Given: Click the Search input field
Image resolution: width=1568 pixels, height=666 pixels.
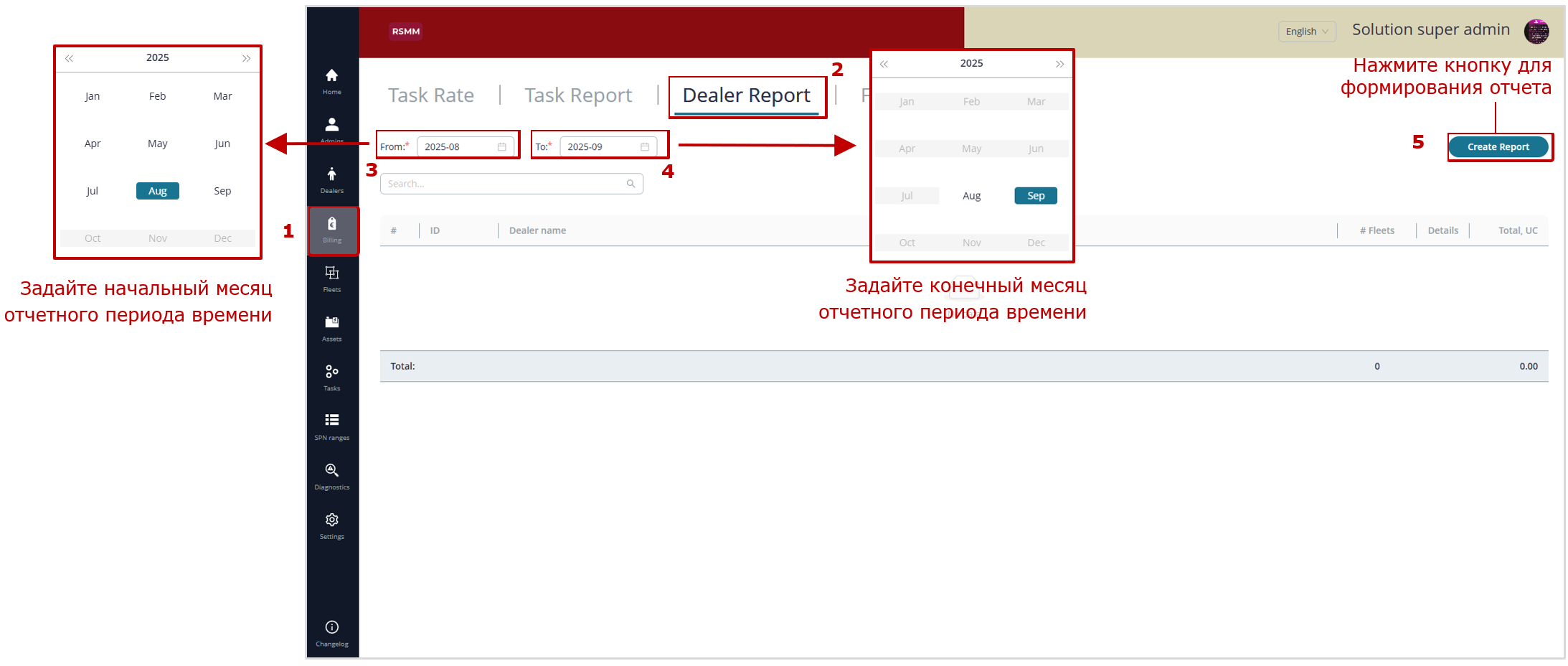Looking at the screenshot, I should tap(506, 184).
